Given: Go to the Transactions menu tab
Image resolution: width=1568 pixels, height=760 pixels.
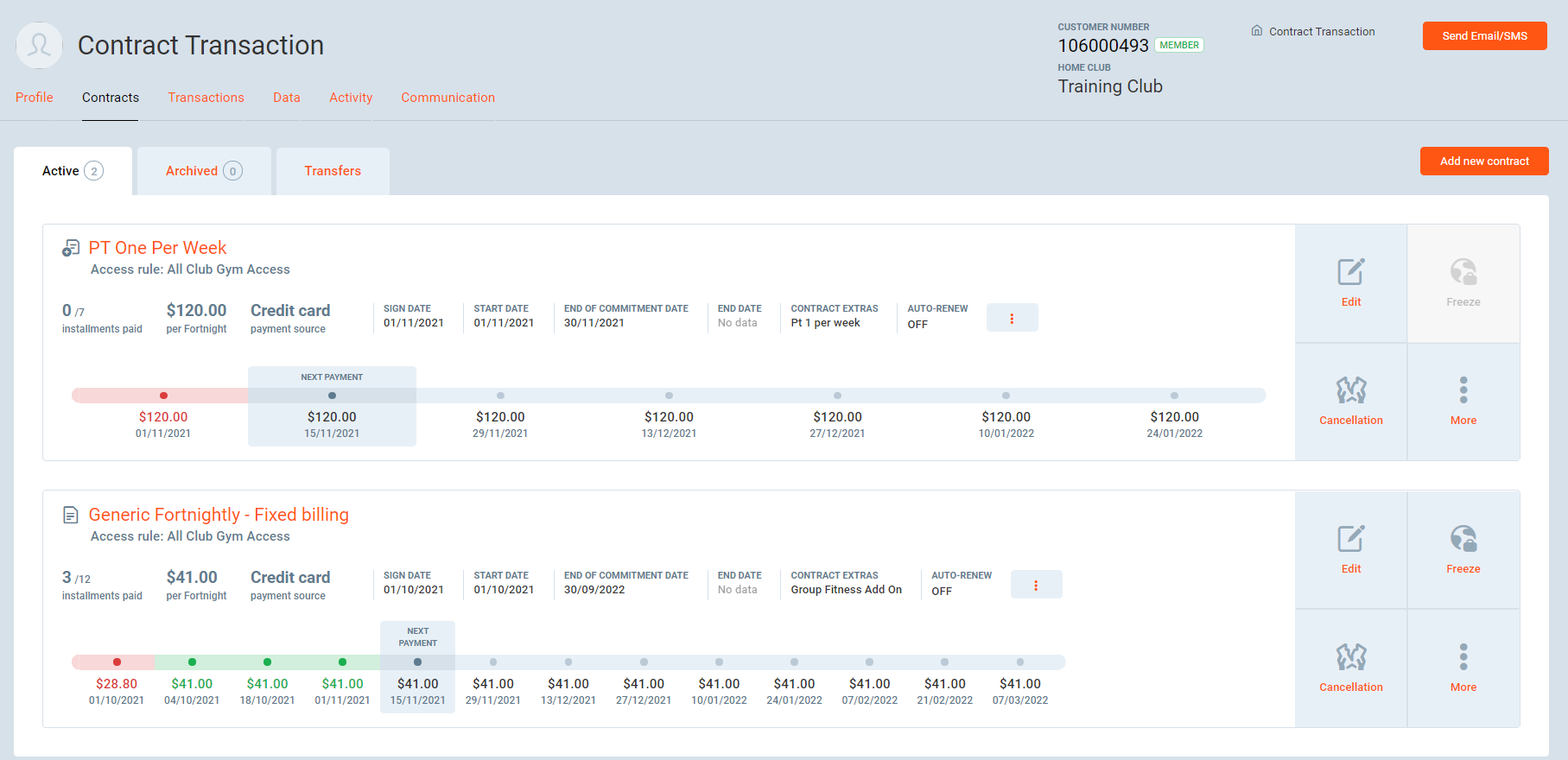Looking at the screenshot, I should [x=206, y=98].
